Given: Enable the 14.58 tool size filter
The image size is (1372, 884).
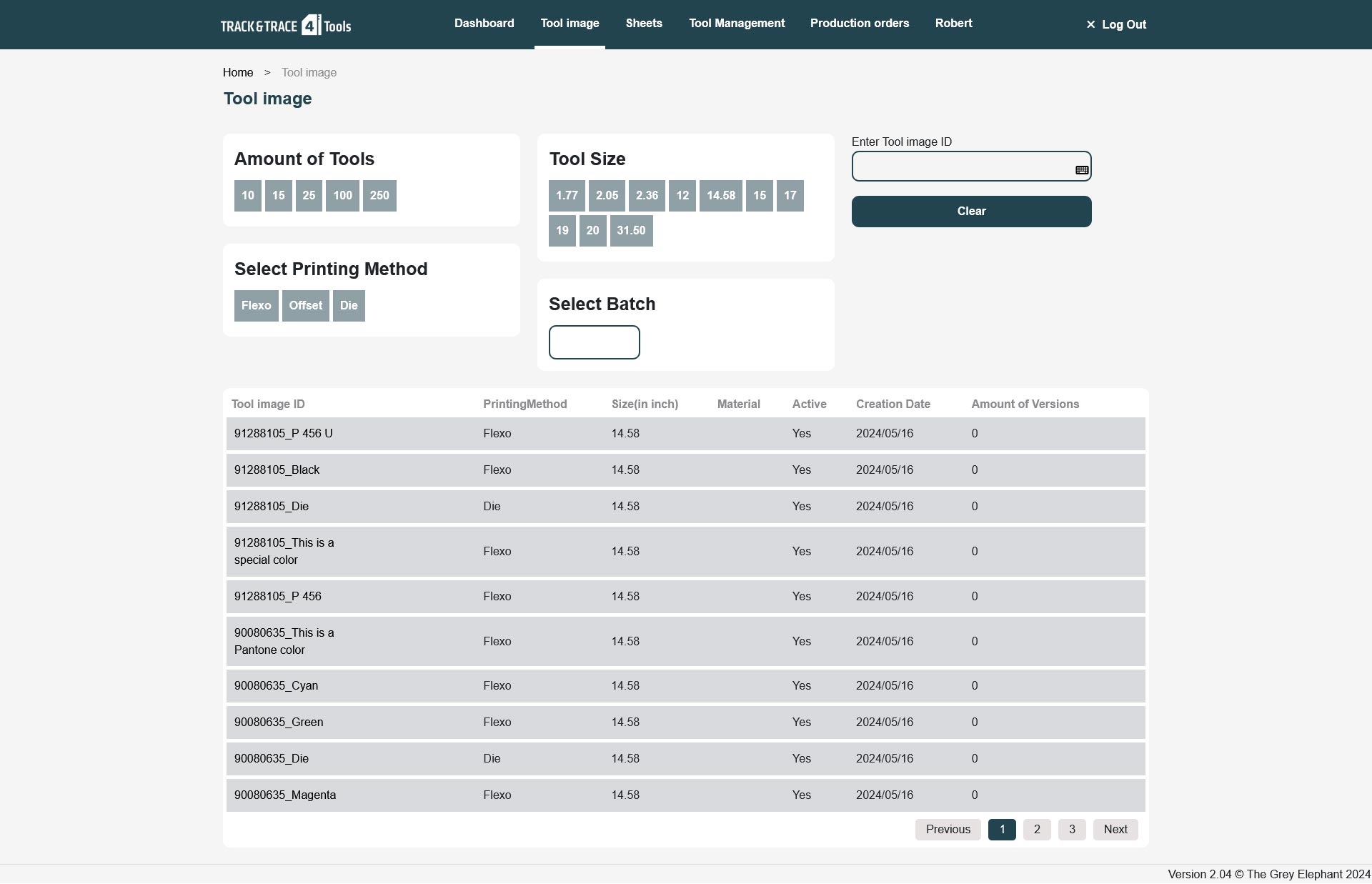Looking at the screenshot, I should coord(720,196).
